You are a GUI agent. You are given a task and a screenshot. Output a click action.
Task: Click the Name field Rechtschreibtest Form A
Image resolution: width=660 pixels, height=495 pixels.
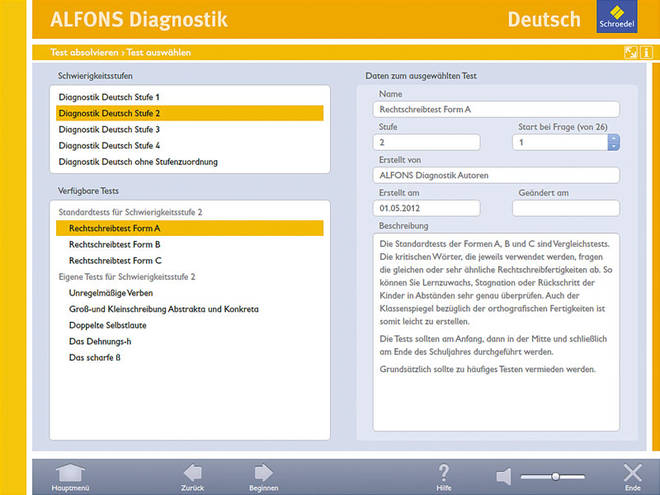tap(496, 109)
